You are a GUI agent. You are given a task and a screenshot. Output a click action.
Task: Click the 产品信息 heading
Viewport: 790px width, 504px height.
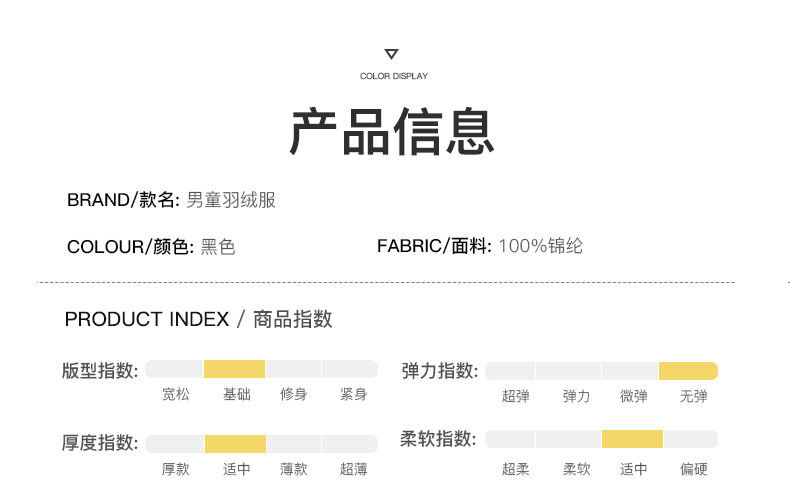tap(393, 132)
